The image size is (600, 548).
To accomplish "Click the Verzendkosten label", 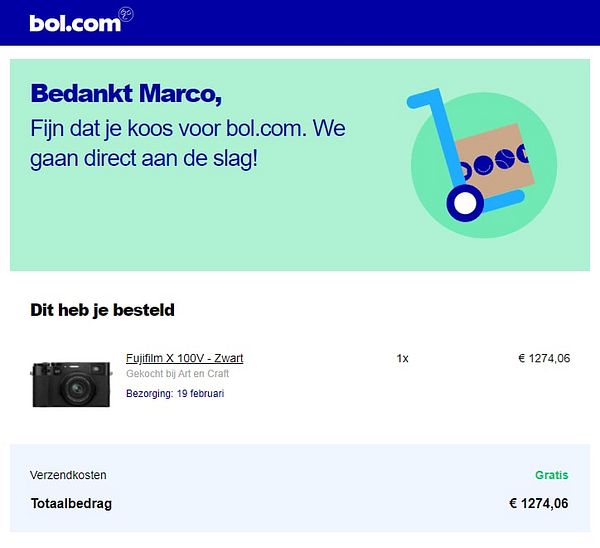I will [68, 475].
